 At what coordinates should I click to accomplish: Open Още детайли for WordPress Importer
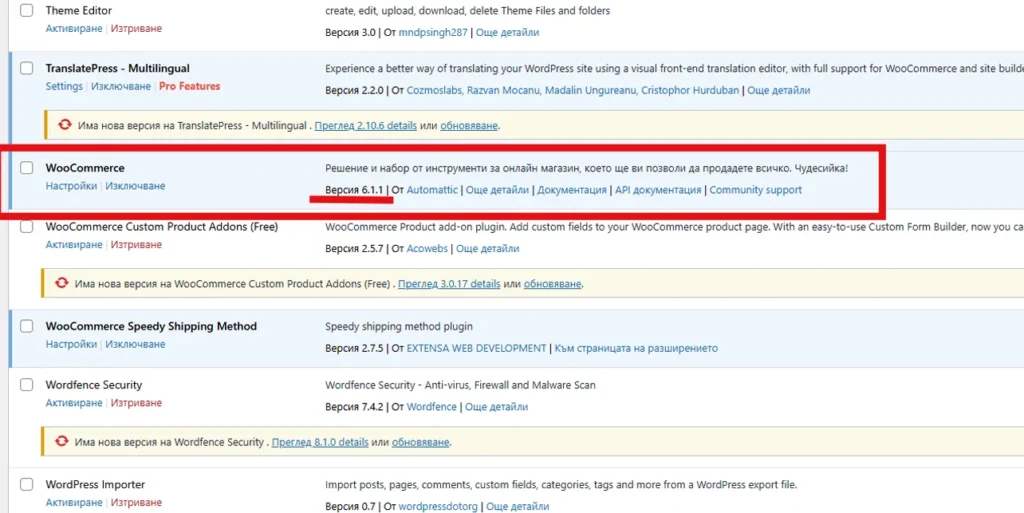point(518,506)
